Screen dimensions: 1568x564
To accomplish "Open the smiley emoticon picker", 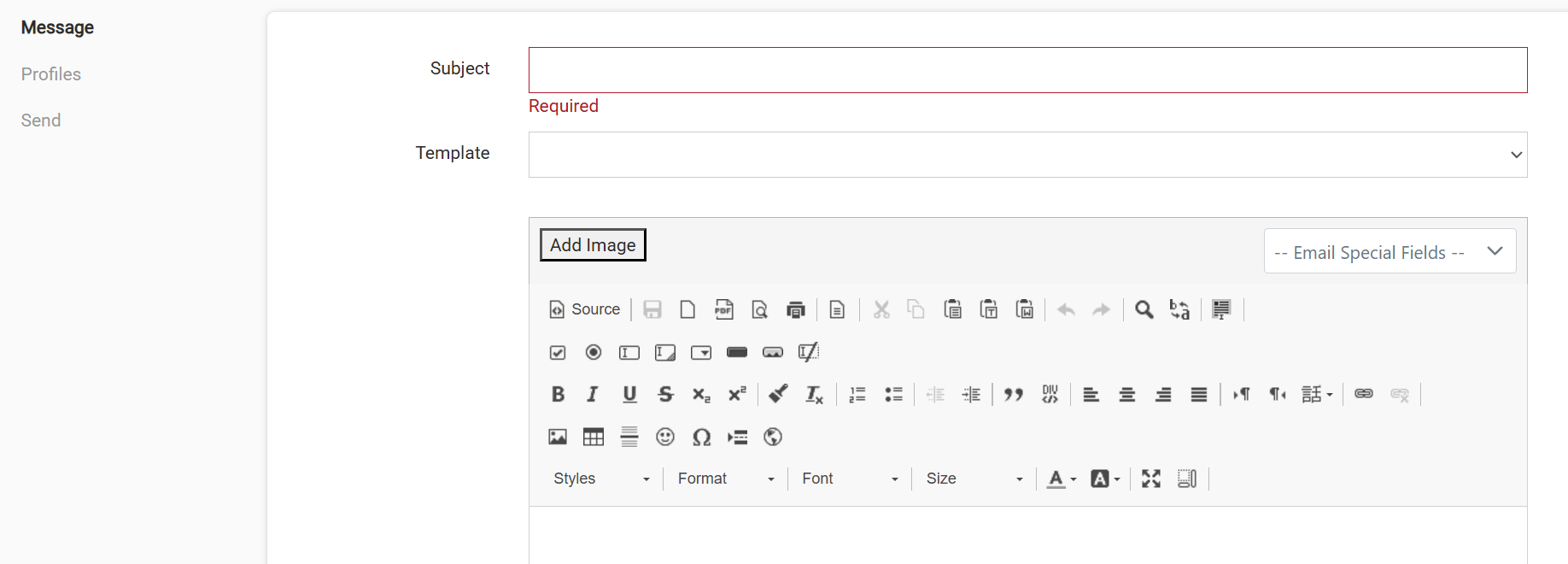I will click(x=665, y=437).
